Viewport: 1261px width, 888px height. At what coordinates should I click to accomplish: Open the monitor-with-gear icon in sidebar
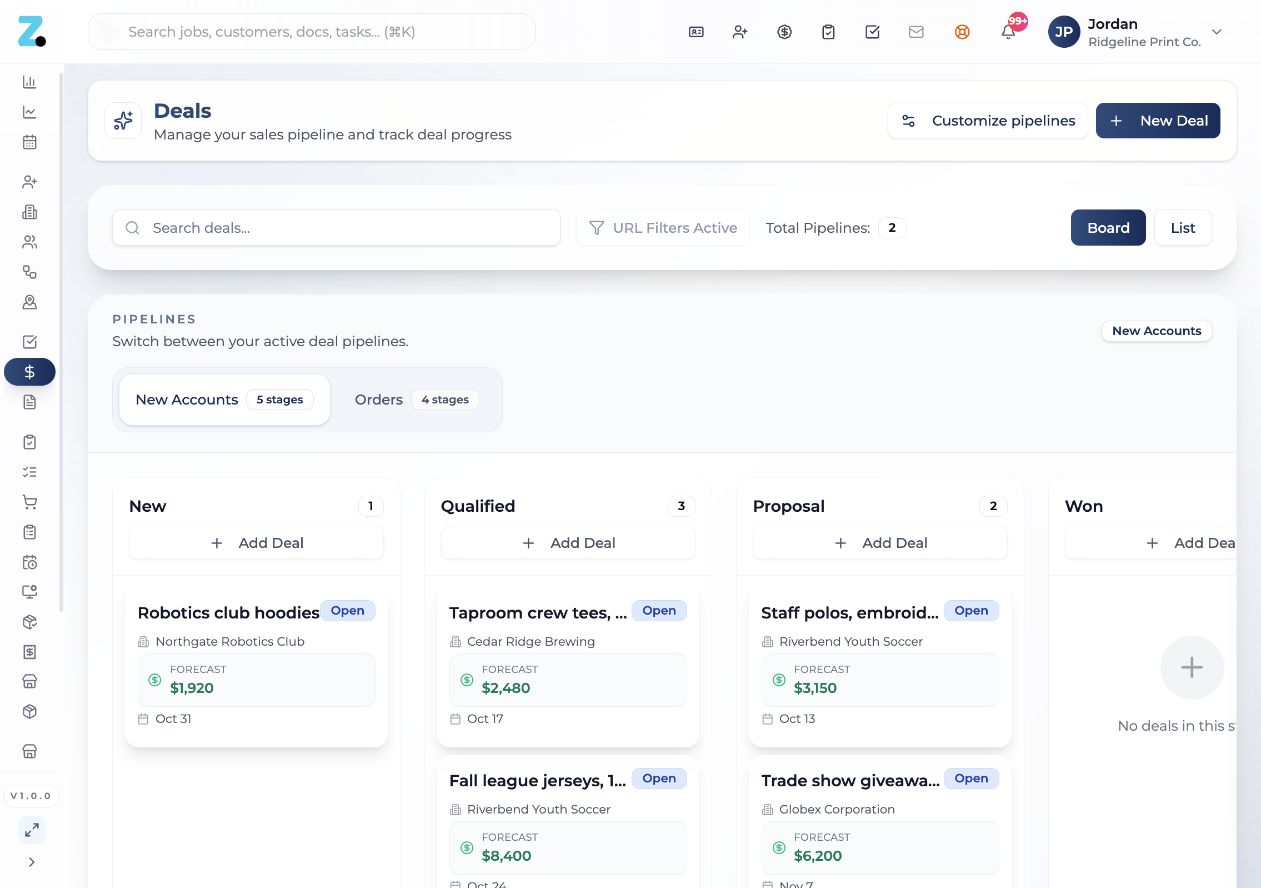pyautogui.click(x=30, y=592)
